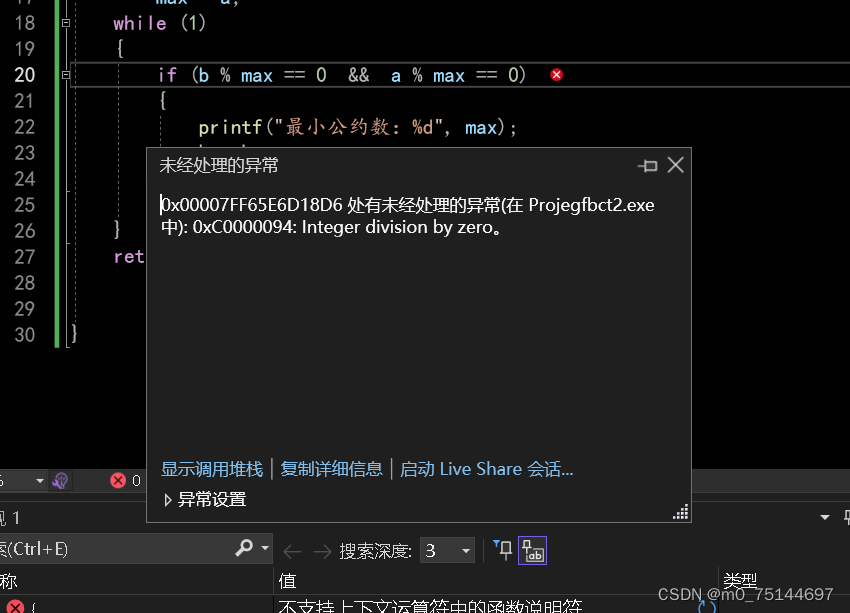Toggle the 'ab' text visualizer icon
The height and width of the screenshot is (613, 850).
coord(532,550)
